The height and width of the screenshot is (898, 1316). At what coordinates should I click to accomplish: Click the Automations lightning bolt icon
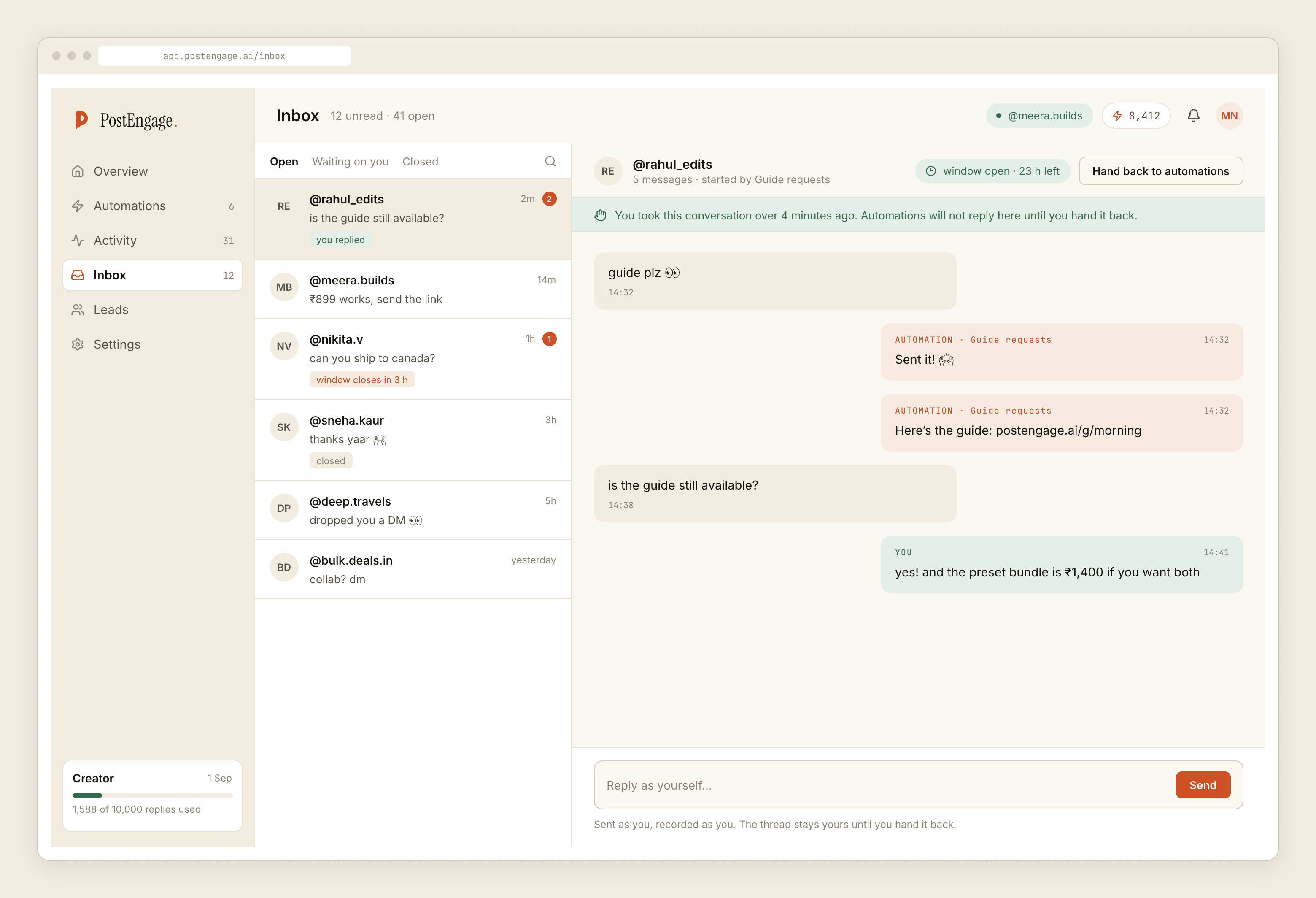(x=78, y=206)
